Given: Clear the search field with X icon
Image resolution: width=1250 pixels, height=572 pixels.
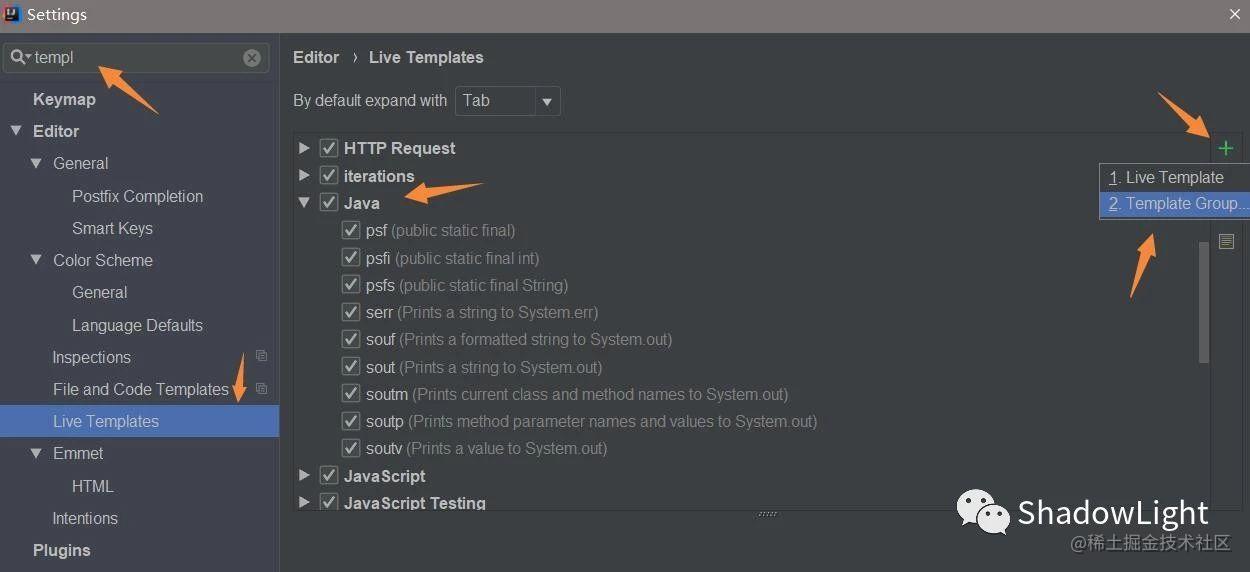Looking at the screenshot, I should (252, 58).
